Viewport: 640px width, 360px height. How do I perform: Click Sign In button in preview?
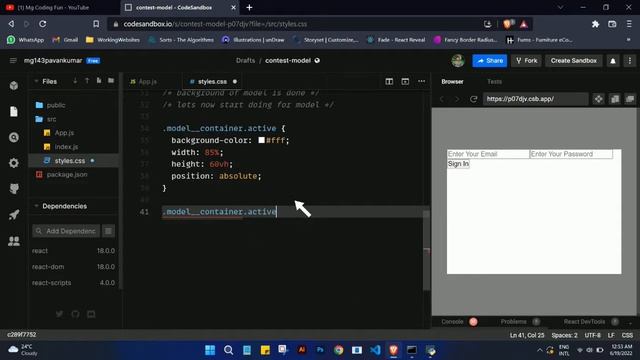point(458,164)
